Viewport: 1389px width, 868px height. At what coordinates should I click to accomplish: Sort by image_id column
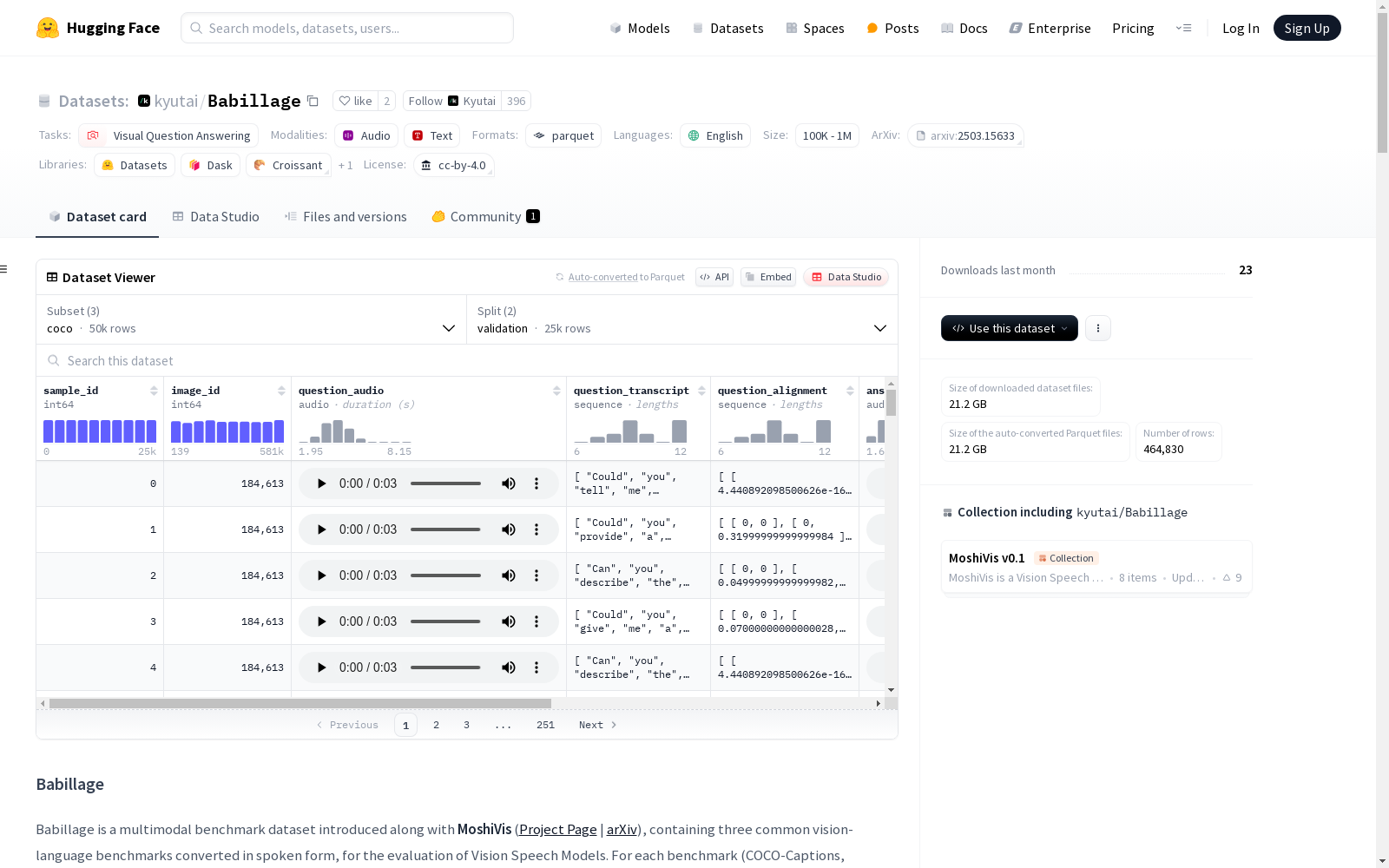click(x=281, y=391)
